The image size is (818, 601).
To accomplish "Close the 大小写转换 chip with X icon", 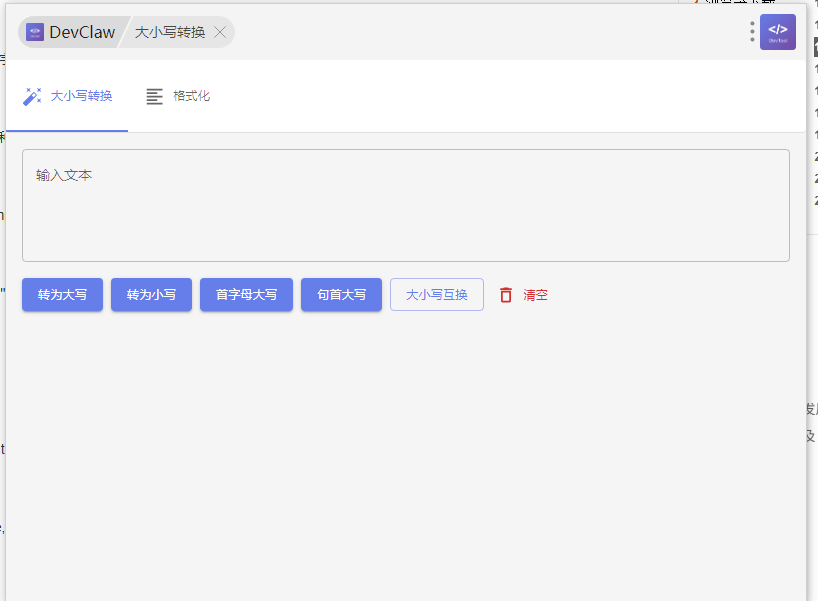I will [x=221, y=32].
